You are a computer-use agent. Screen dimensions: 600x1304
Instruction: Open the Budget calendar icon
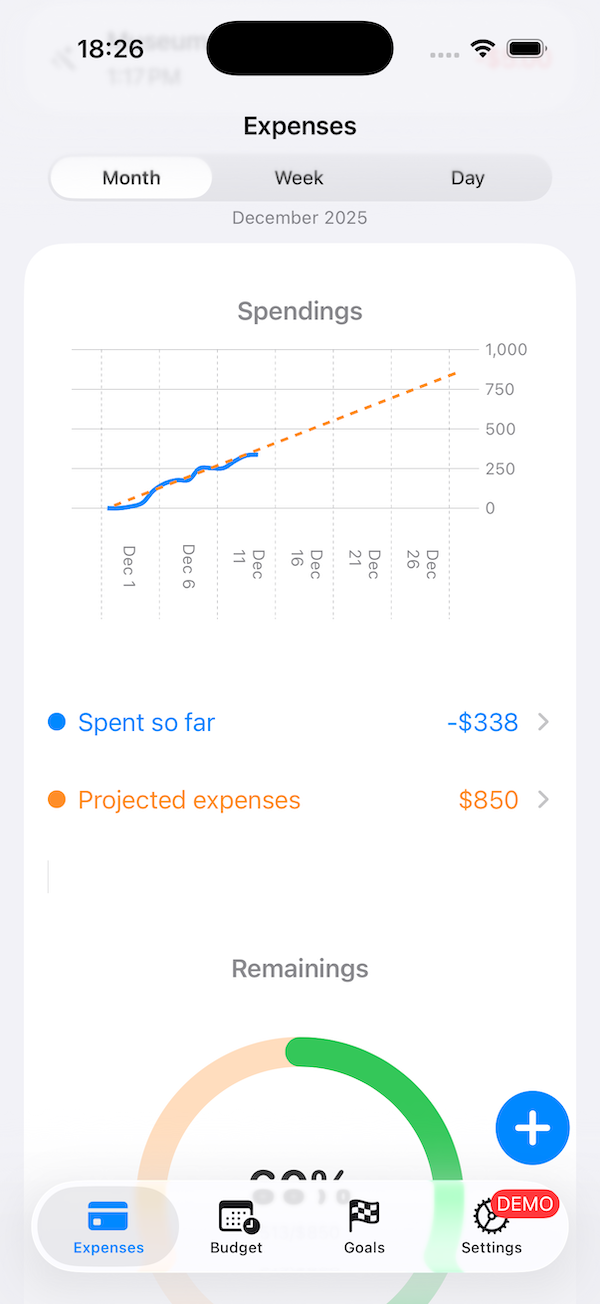coord(236,1215)
